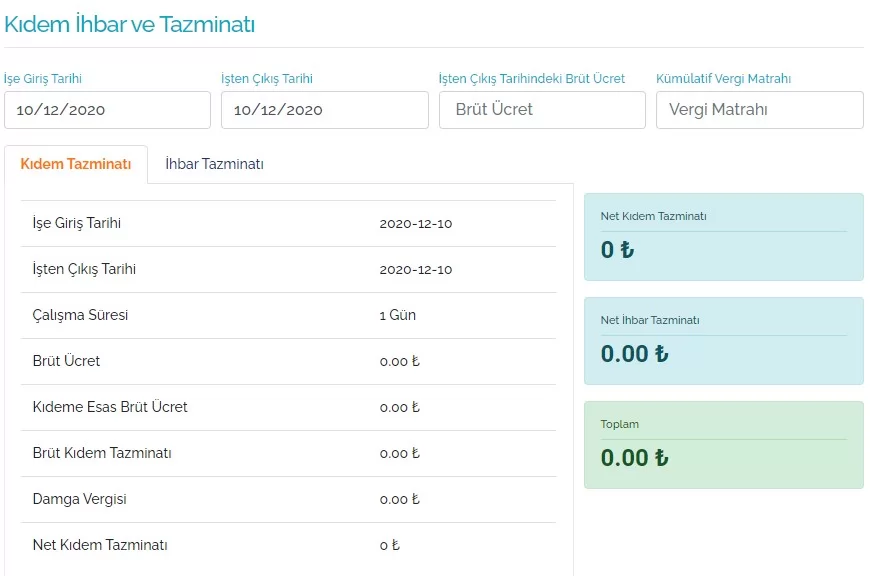Click the 1 Gün value in the table
The width and height of the screenshot is (879, 576).
pyautogui.click(x=397, y=315)
